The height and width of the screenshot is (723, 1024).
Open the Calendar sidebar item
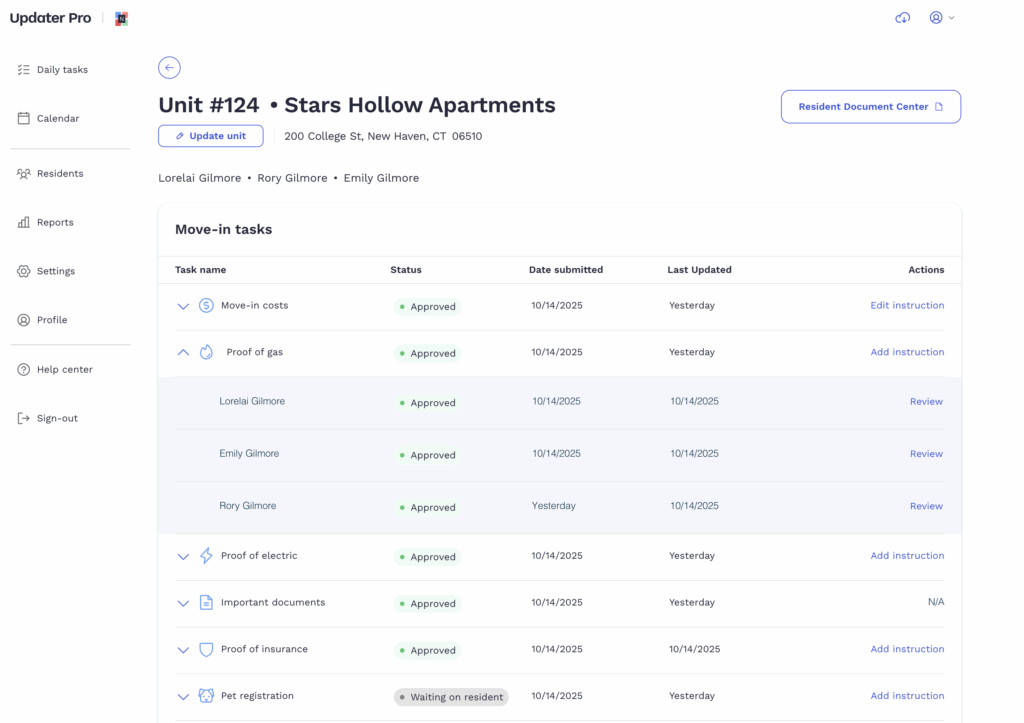coord(57,119)
